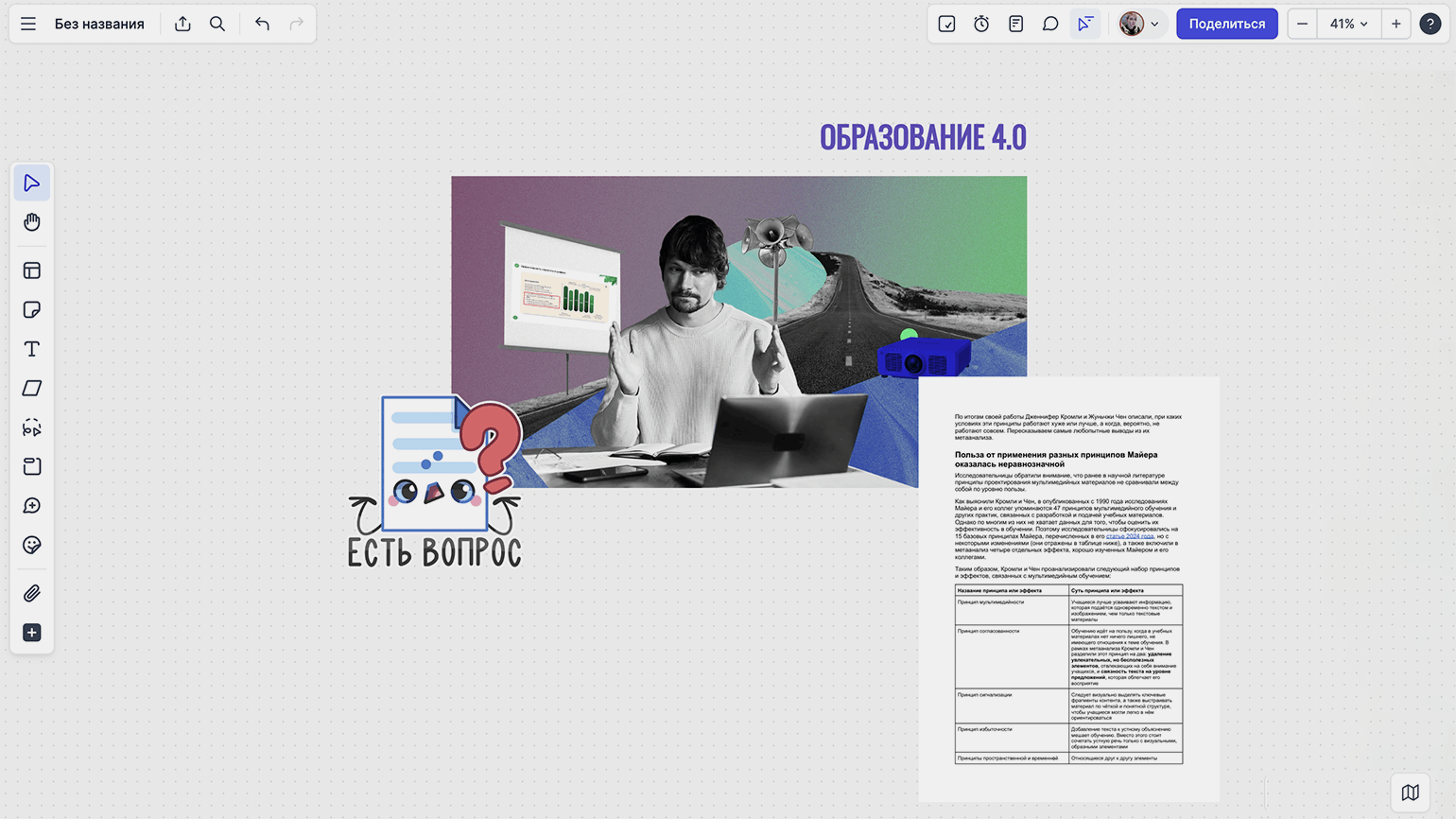The image size is (1456, 819).
Task: Expand more tools with plus button
Action: 31,633
